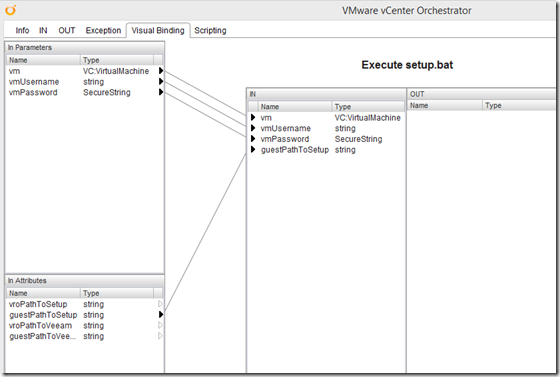The image size is (560, 377).
Task: Select vroPathToSetup in In Attributes
Action: coord(85,304)
